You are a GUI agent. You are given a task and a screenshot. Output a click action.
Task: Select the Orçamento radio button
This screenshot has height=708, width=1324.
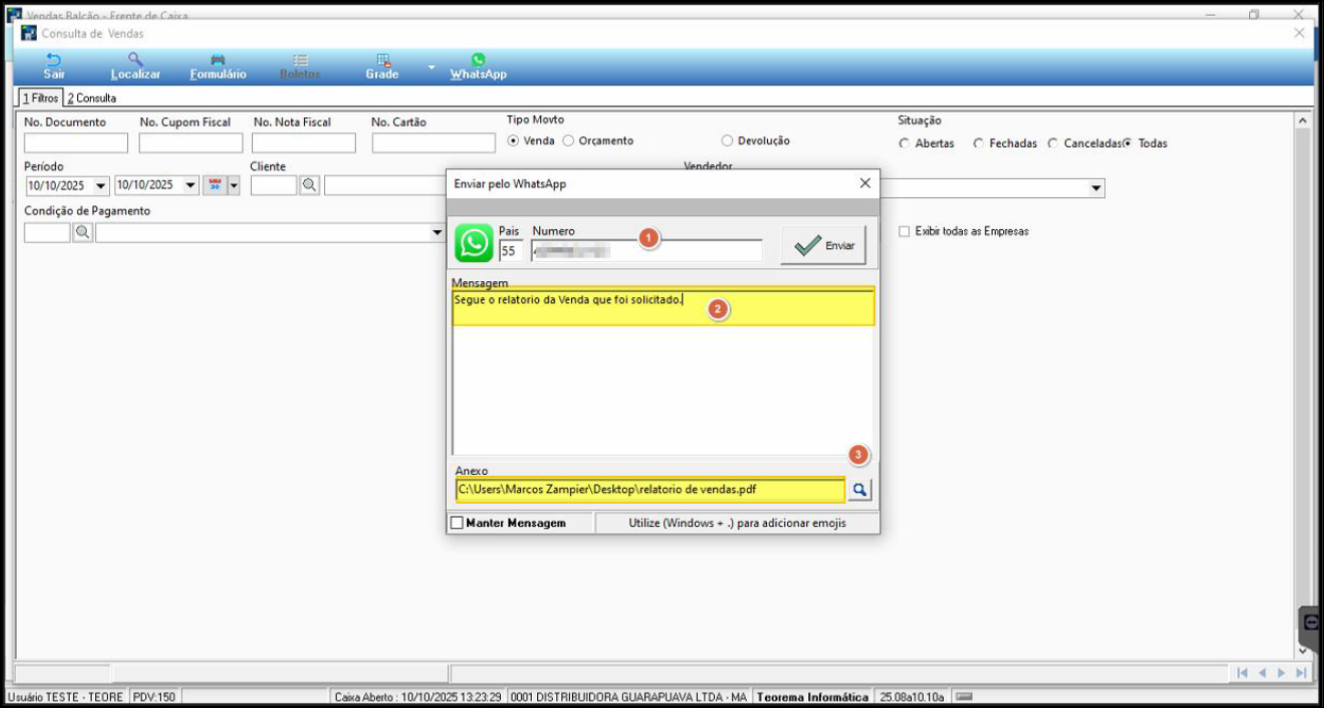[x=568, y=141]
